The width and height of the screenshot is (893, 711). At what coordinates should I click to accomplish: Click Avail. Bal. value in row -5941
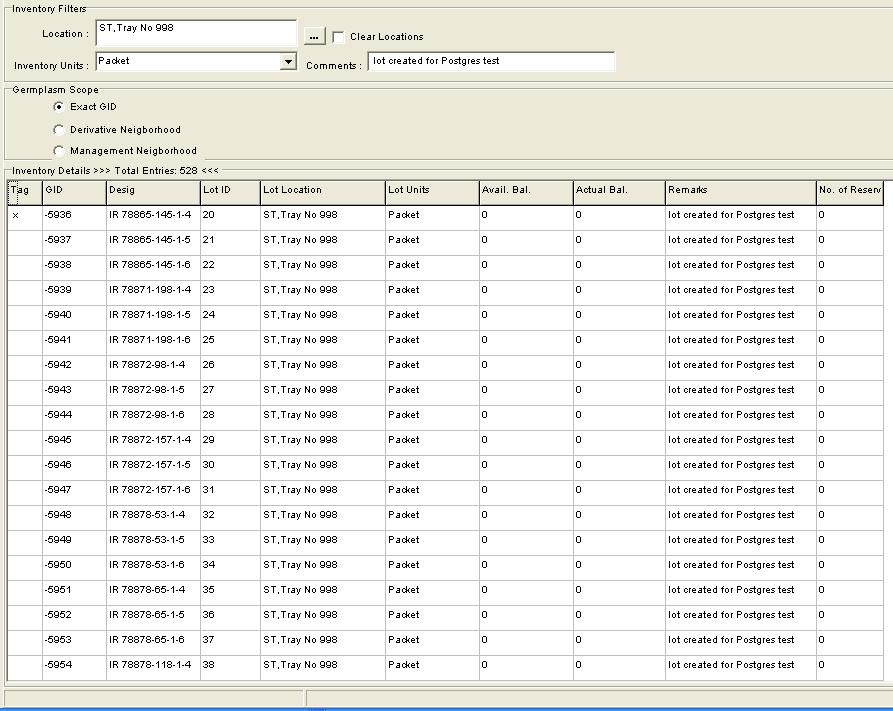click(x=527, y=343)
